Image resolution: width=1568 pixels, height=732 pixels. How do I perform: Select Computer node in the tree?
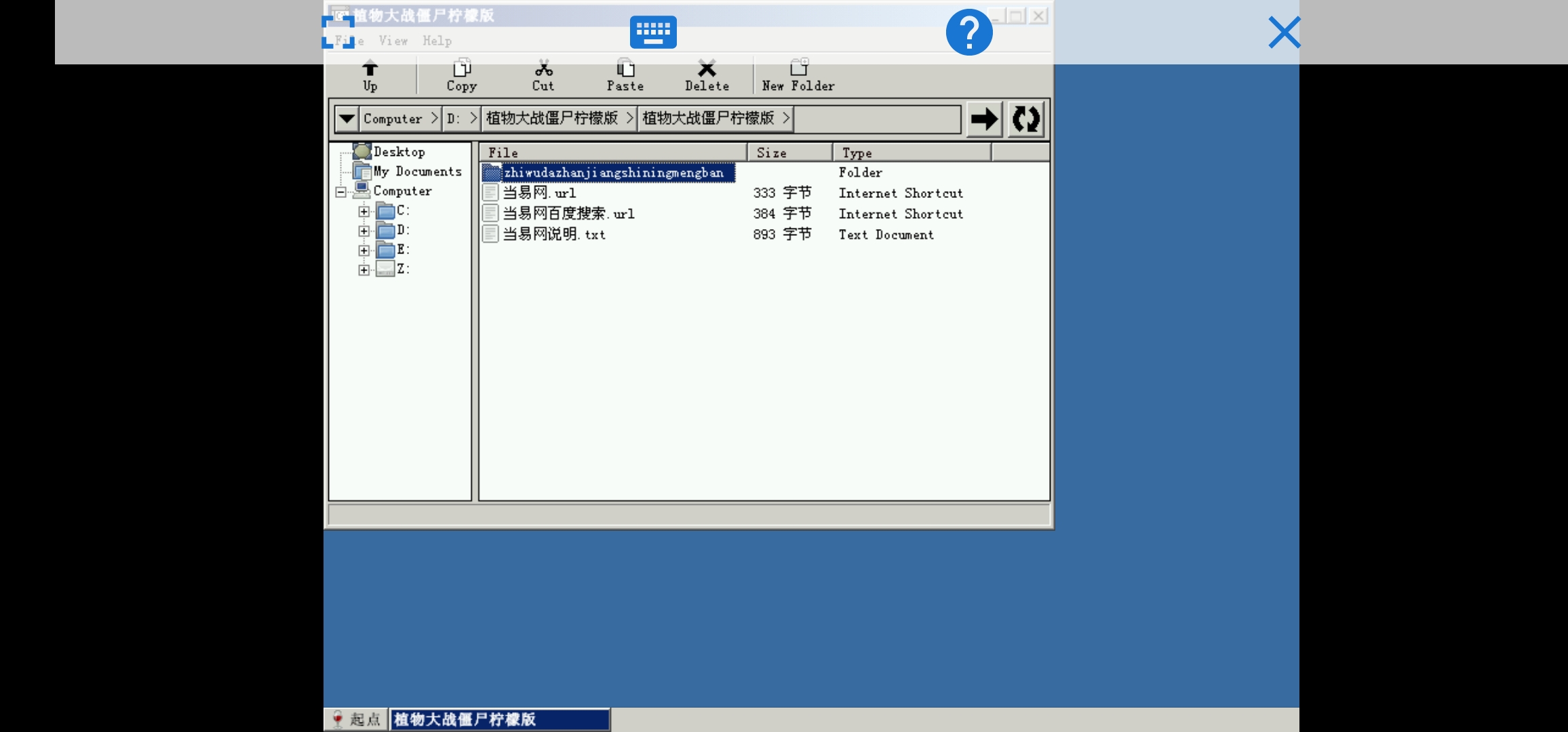click(x=402, y=191)
